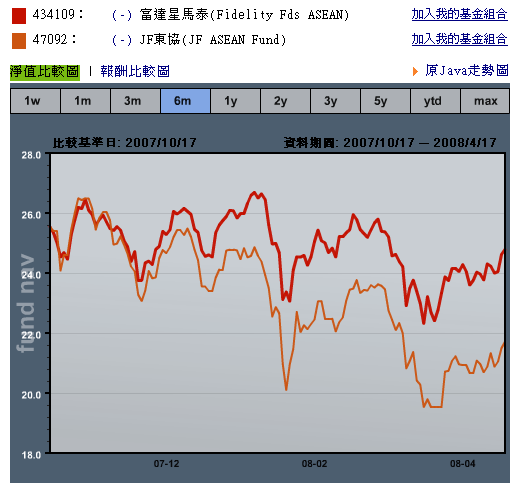Select the 淨值比較圖 tab
Screen dimensions: 520x489
[x=45, y=72]
